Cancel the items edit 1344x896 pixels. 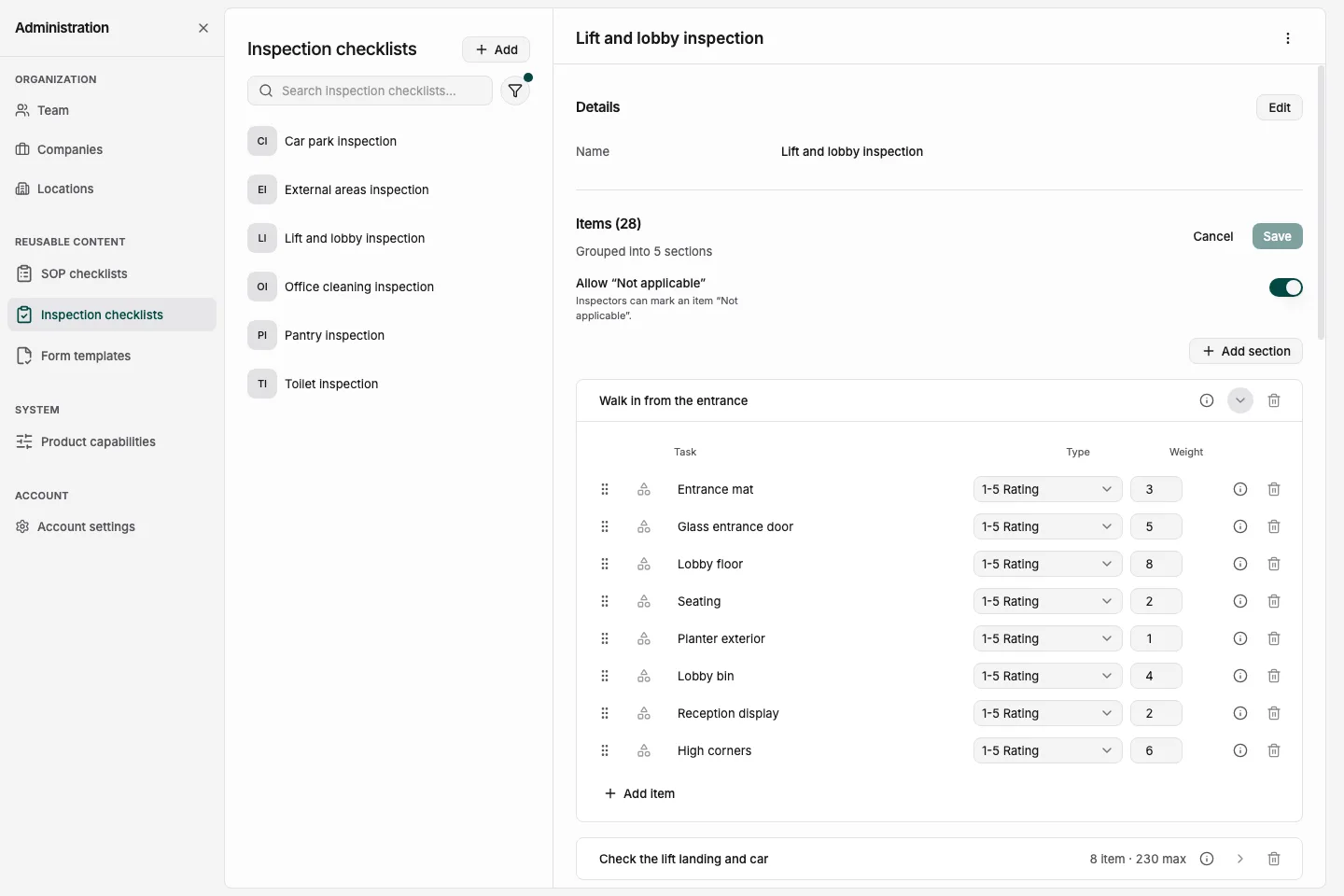(x=1212, y=236)
